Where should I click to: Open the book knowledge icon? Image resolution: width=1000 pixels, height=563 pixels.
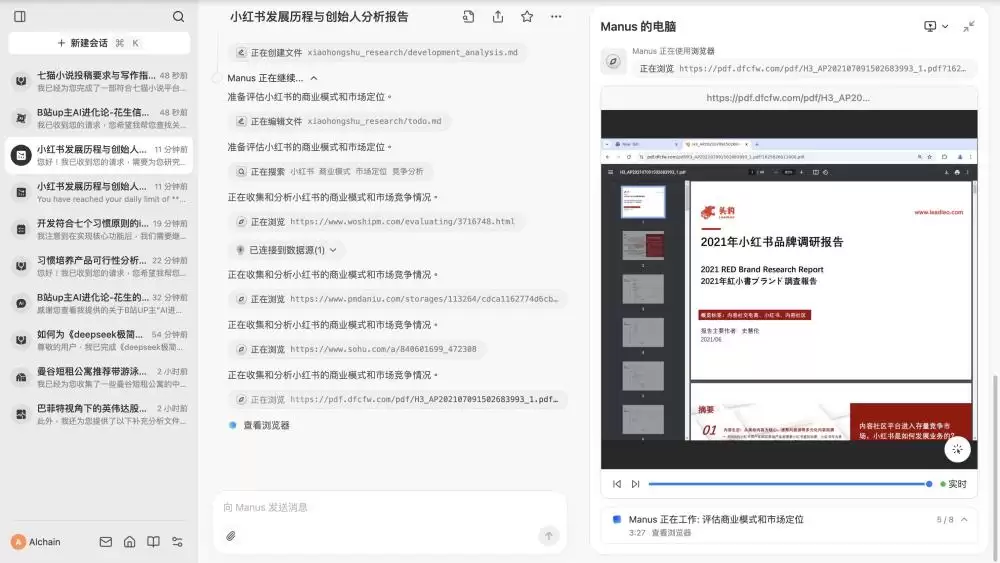pos(153,541)
